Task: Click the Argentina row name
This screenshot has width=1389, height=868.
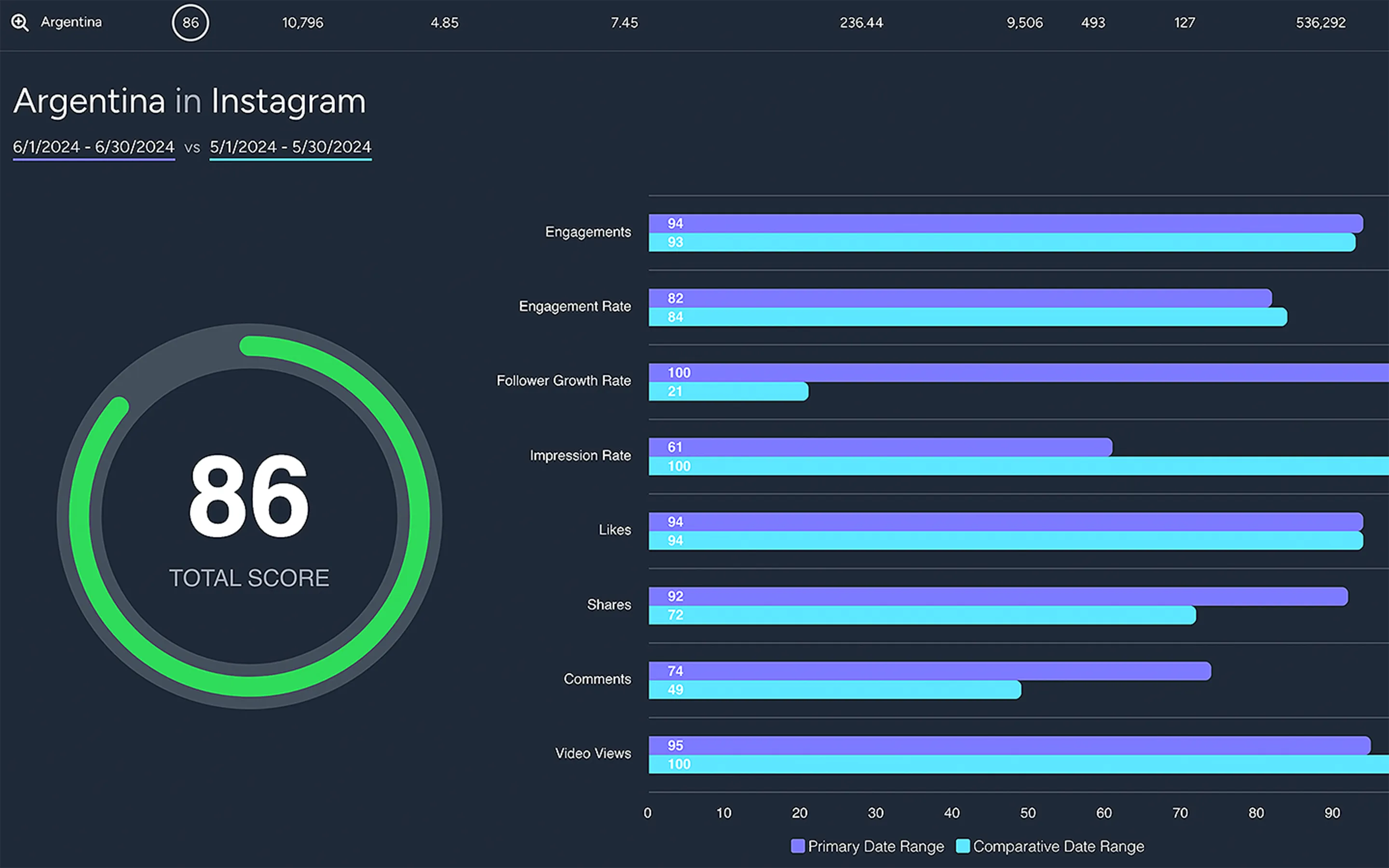Action: [x=71, y=22]
